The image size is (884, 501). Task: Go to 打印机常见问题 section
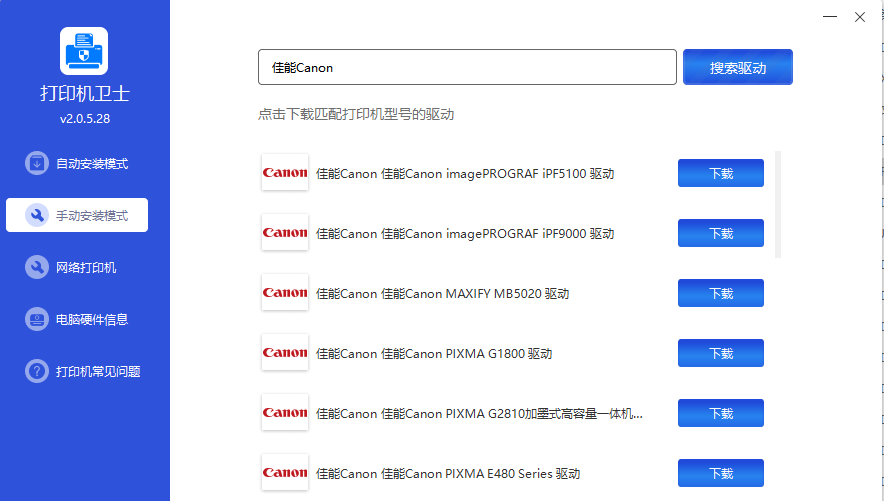pos(97,371)
